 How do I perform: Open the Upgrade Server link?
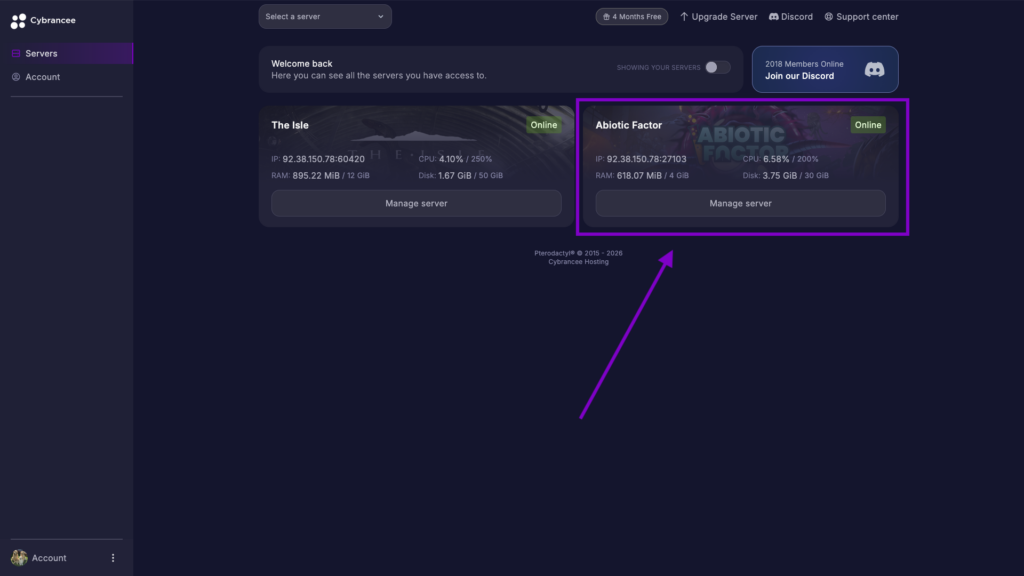pos(718,16)
